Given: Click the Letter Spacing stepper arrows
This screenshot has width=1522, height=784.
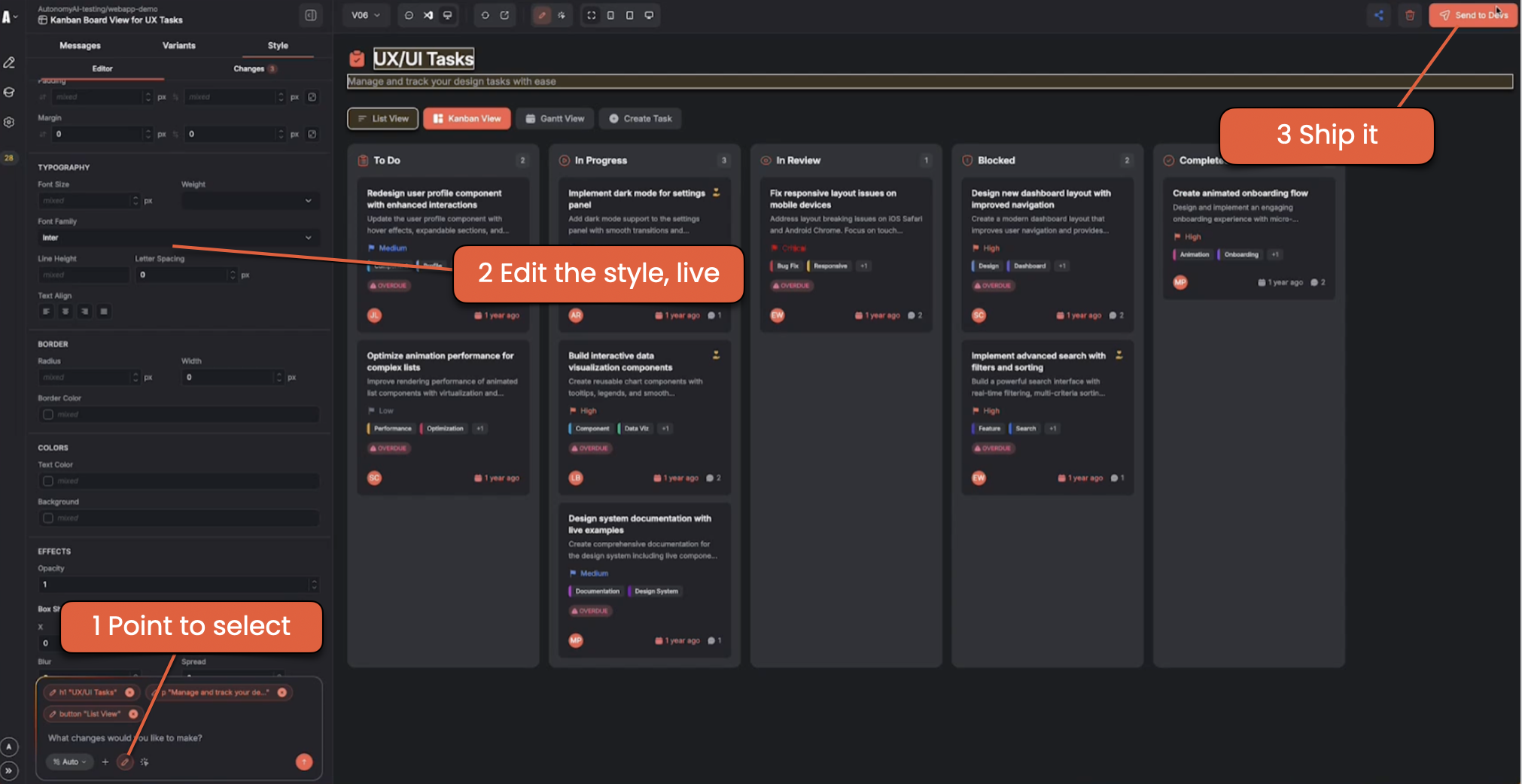Looking at the screenshot, I should (x=233, y=275).
